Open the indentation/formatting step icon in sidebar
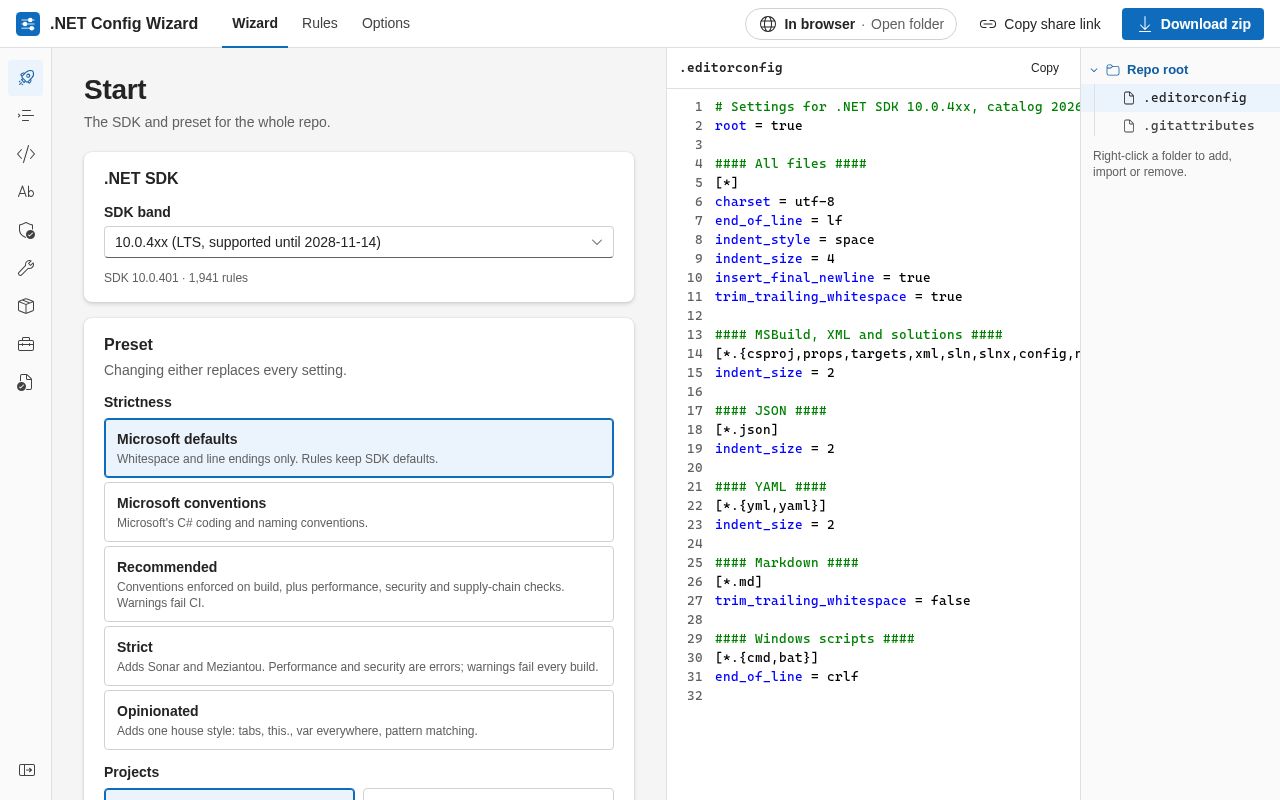Image resolution: width=1280 pixels, height=800 pixels. [26, 116]
